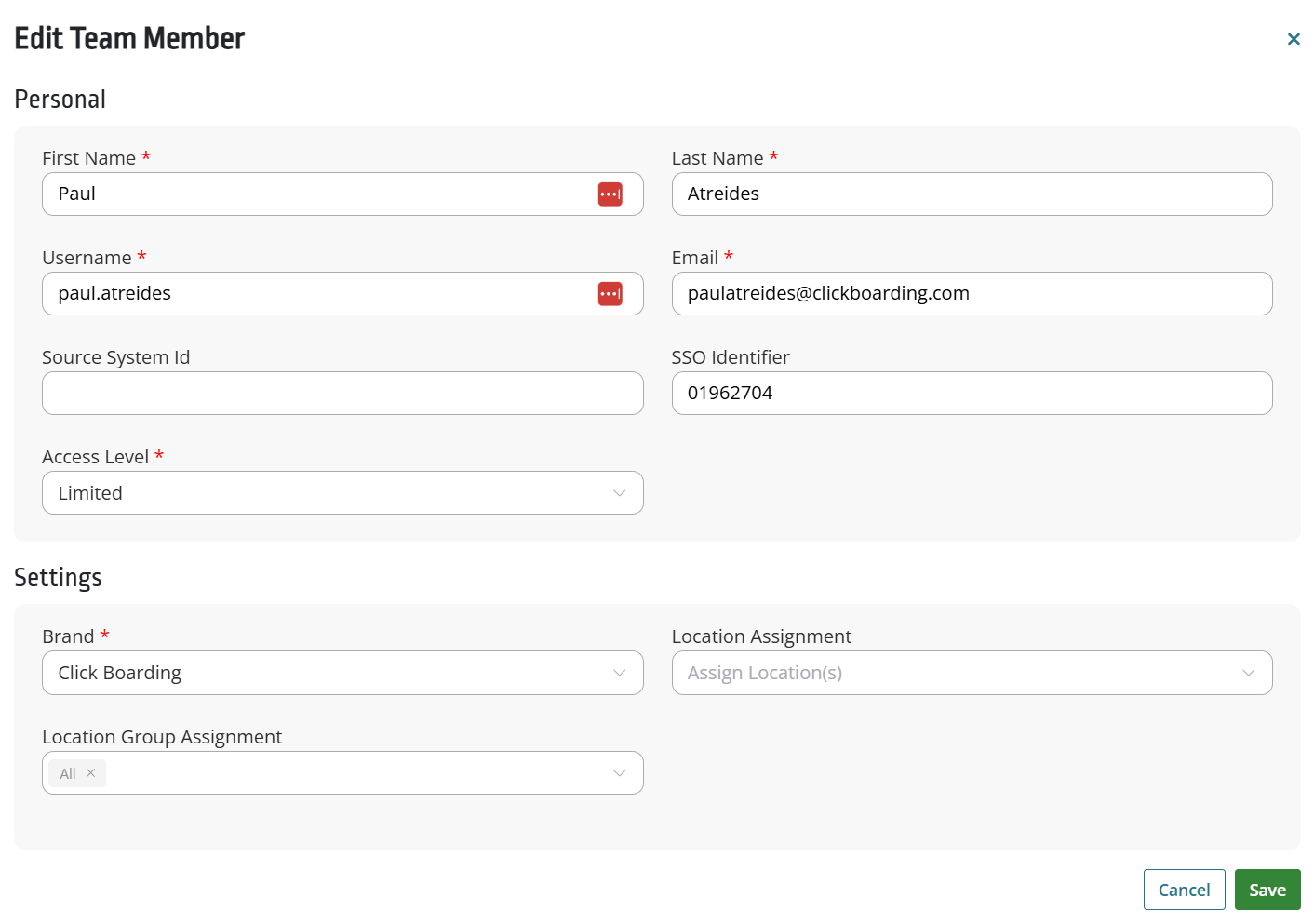Click the empty Source System Id field
The width and height of the screenshot is (1314, 924).
[x=342, y=394]
